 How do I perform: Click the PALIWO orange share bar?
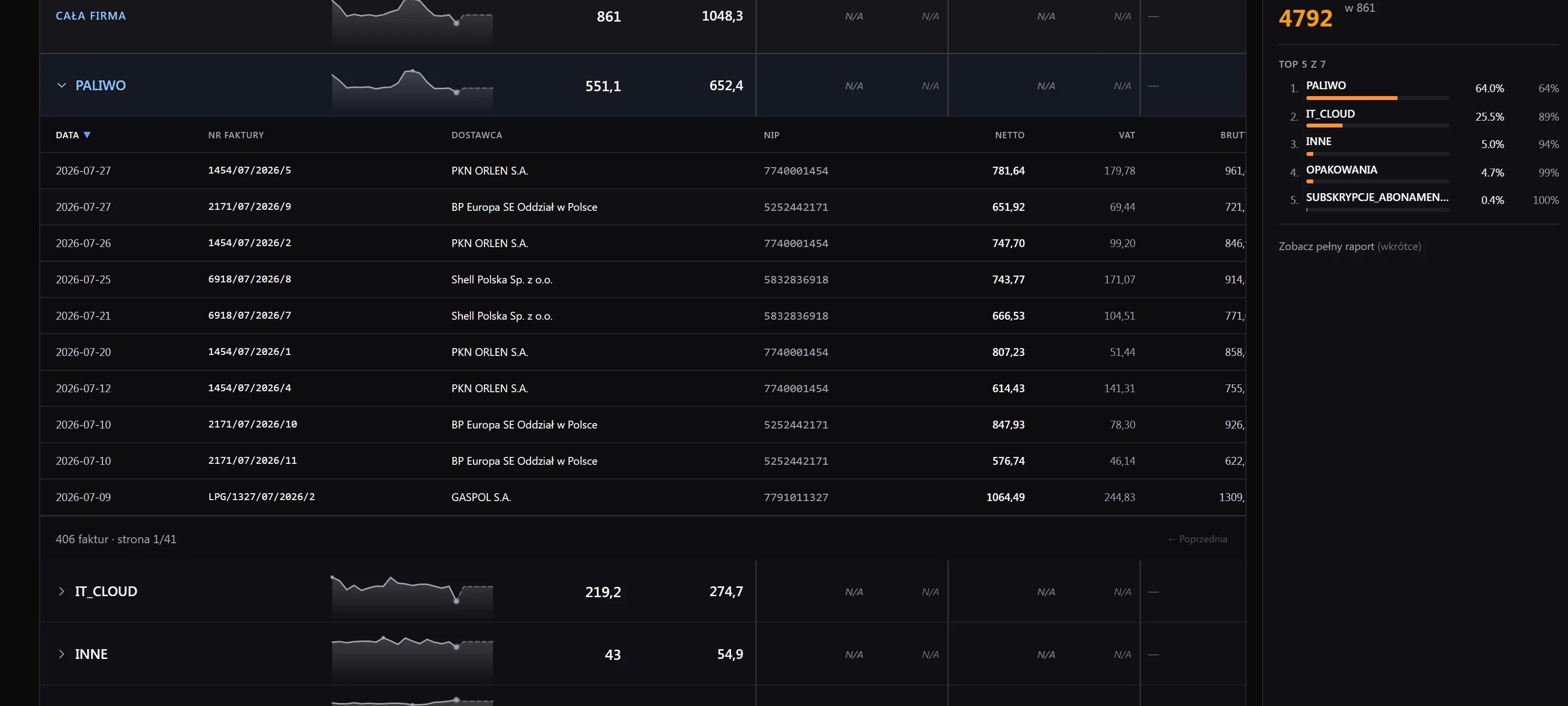click(1351, 98)
